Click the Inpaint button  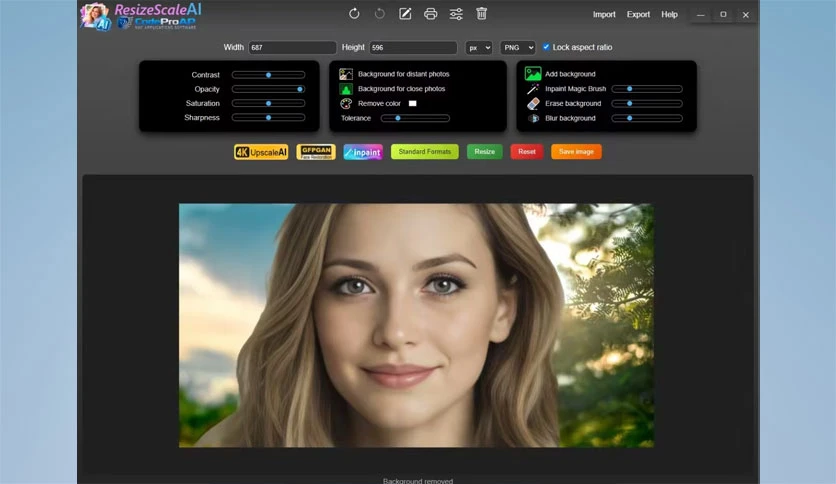point(363,152)
